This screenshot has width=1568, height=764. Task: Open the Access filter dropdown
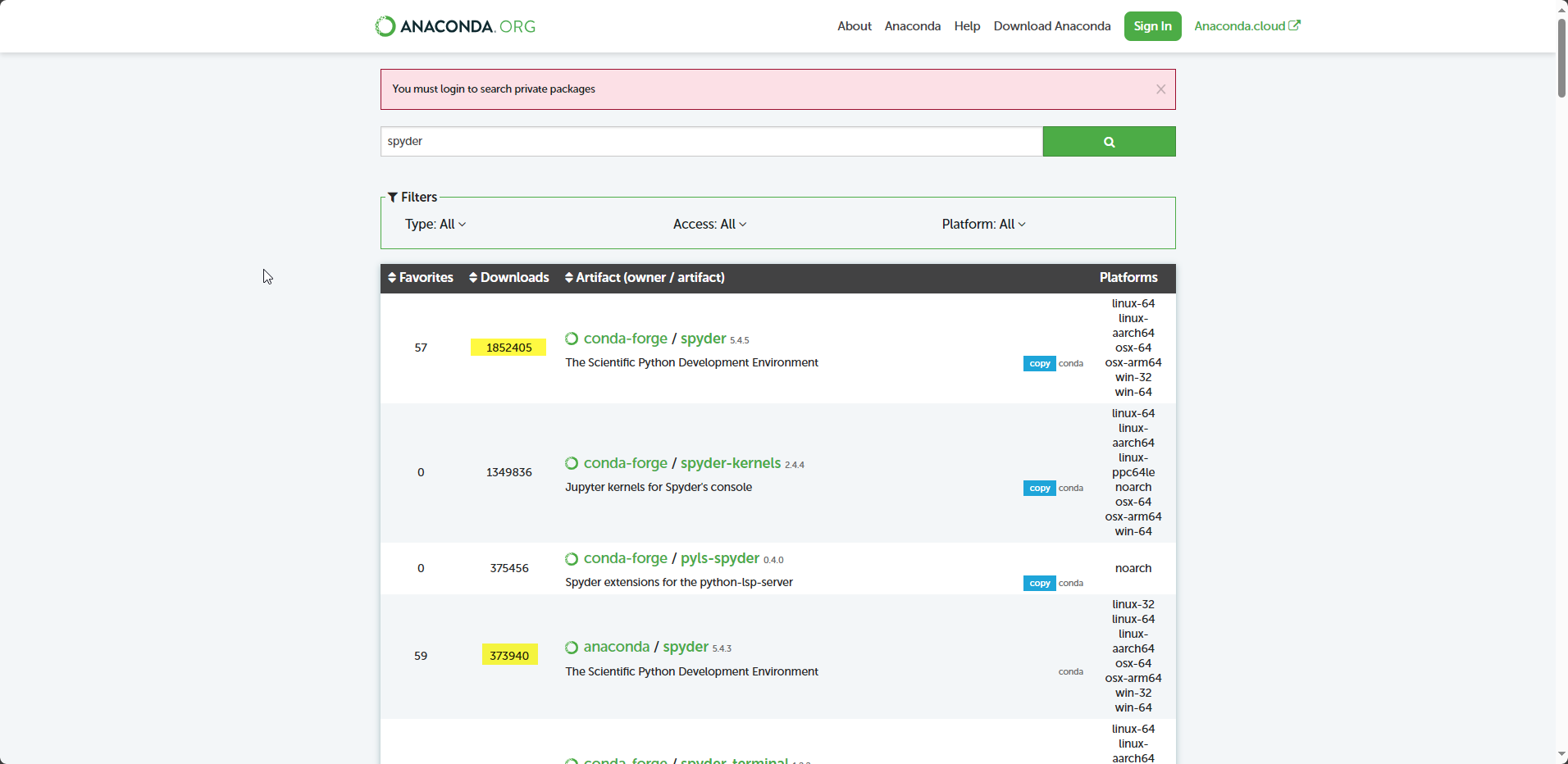(x=709, y=224)
